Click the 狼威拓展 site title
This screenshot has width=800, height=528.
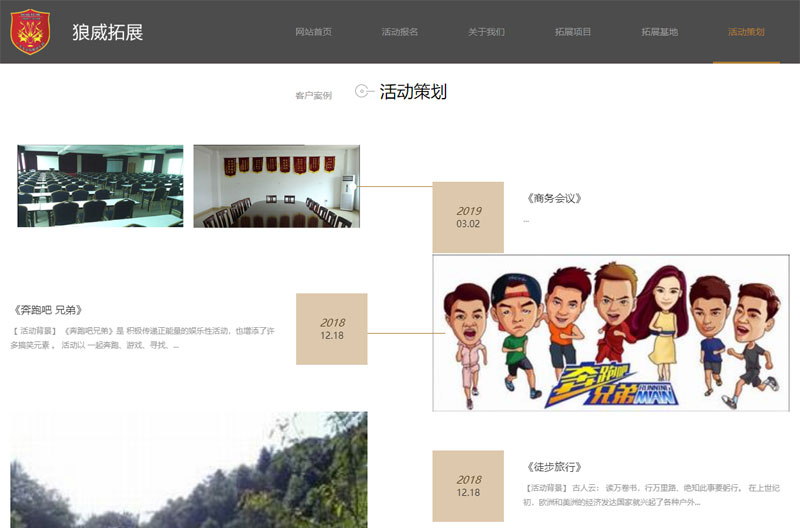click(108, 32)
